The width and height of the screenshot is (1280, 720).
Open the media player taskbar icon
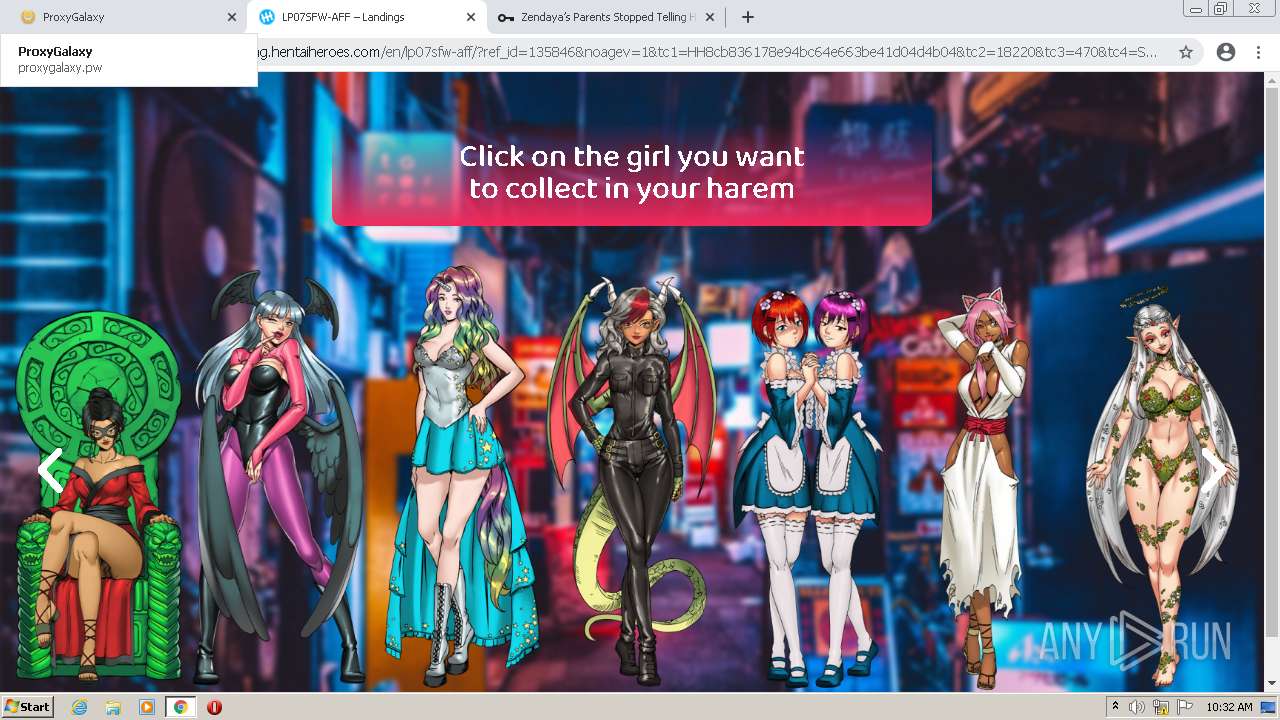147,707
